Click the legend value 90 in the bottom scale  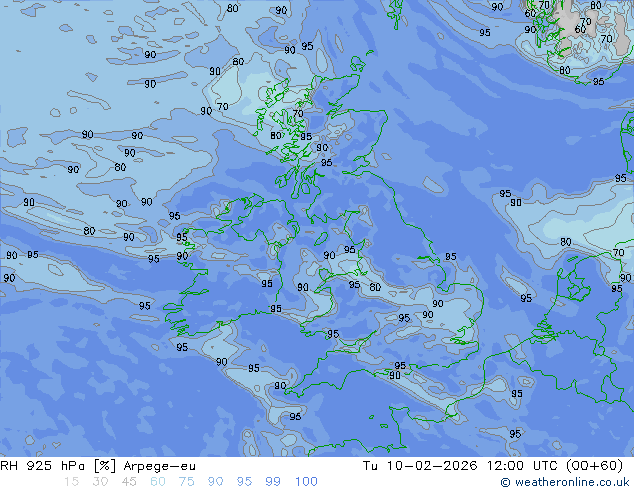(x=215, y=482)
